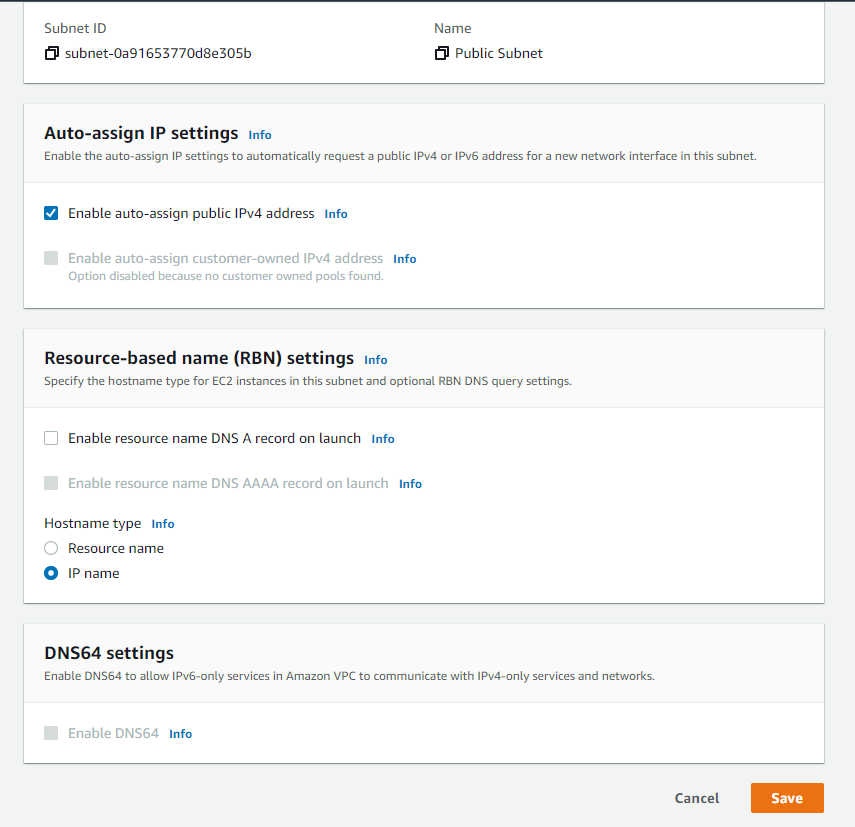Check the disabled customer-owned IPv4 address box
855x827 pixels.
click(x=51, y=258)
